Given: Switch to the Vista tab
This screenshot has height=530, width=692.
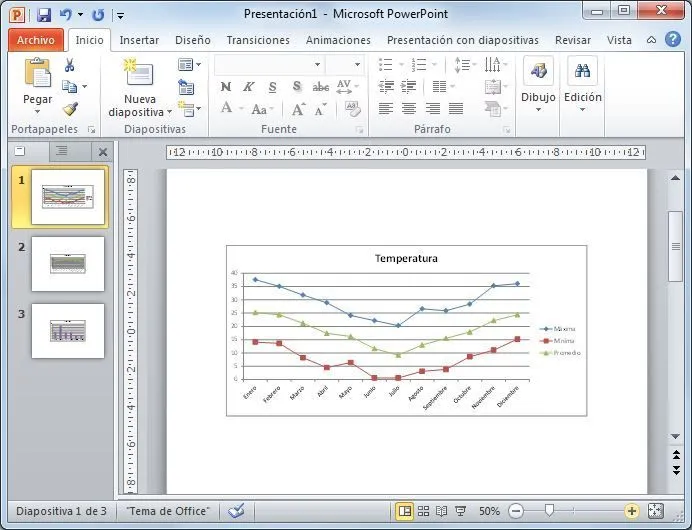Looking at the screenshot, I should point(619,40).
